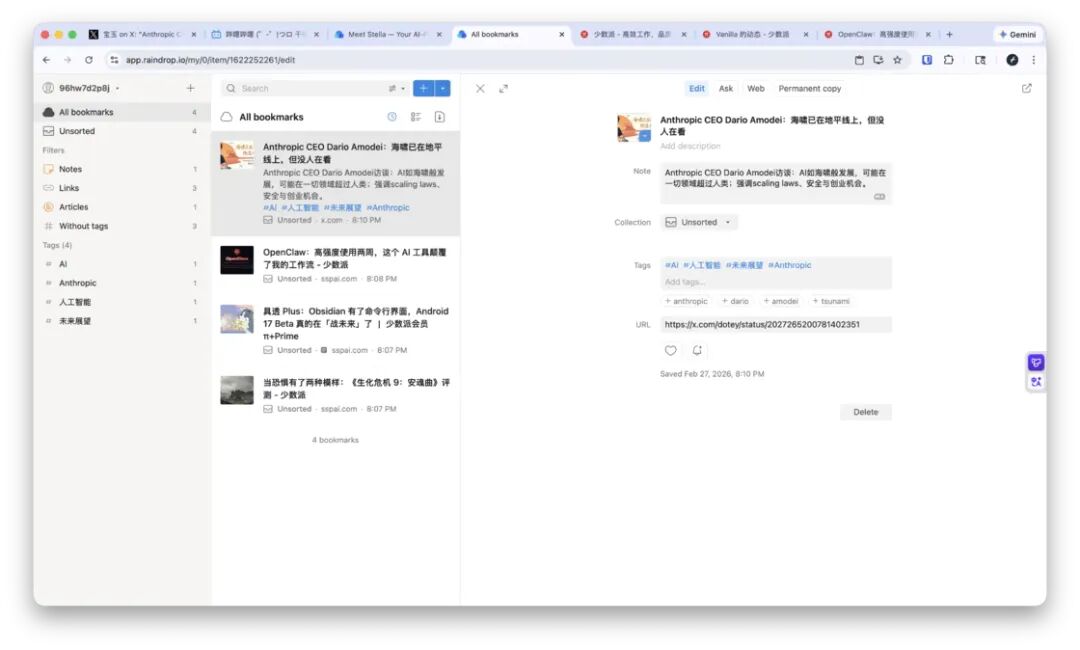The image size is (1080, 650).
Task: Open a new browser tab
Action: (x=949, y=34)
